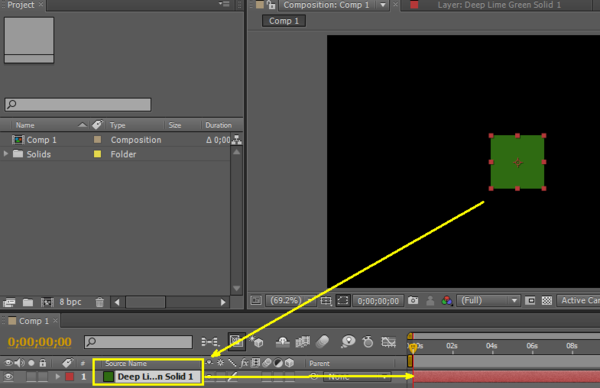Toggle Draft 3D mode in timeline

[256, 341]
